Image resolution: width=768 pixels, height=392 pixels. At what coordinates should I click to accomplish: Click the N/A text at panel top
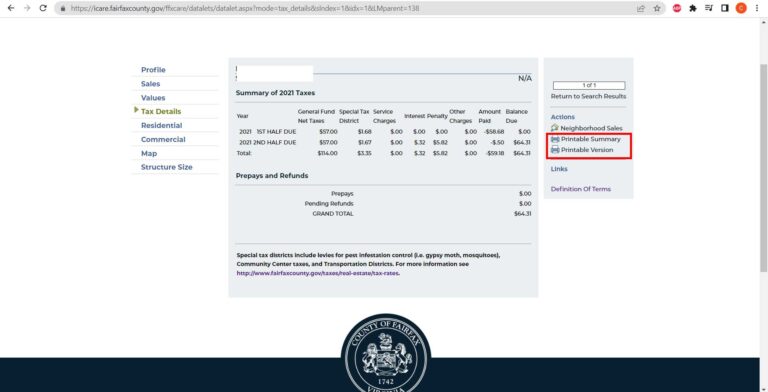(525, 78)
